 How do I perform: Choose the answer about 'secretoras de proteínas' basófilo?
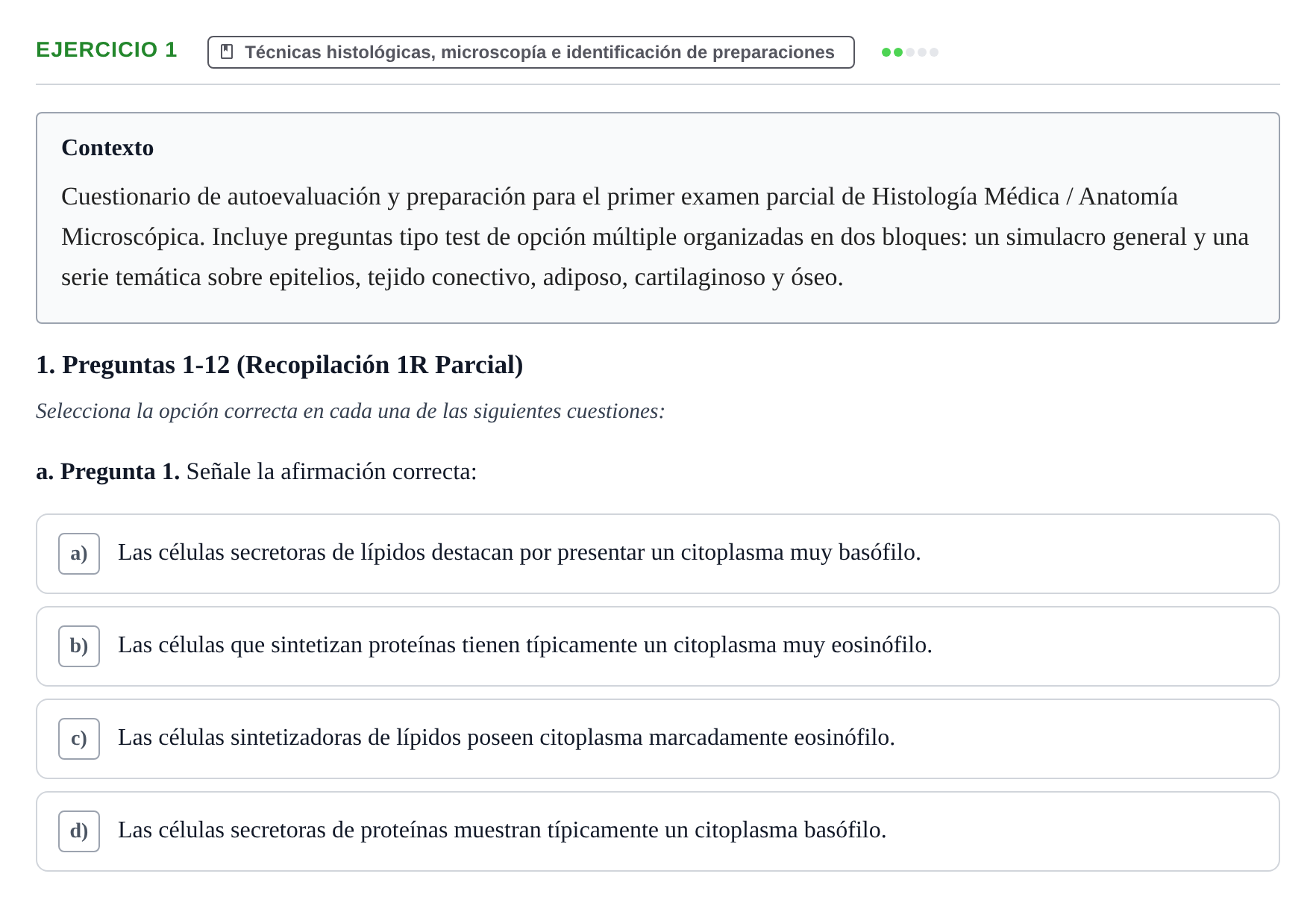click(658, 831)
